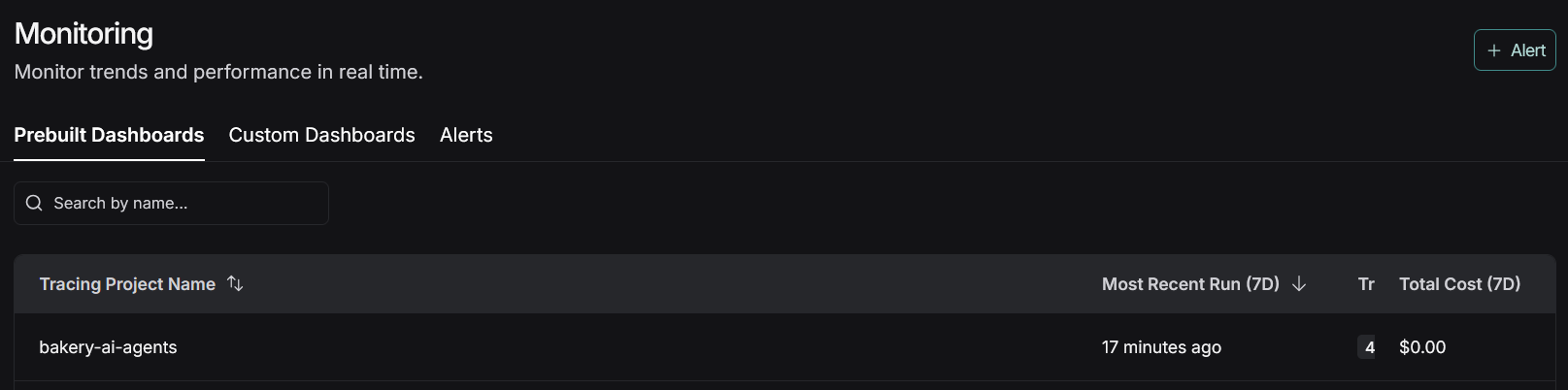Click the 17 minutes ago cell
Screen dimensions: 1568x390
[1161, 347]
